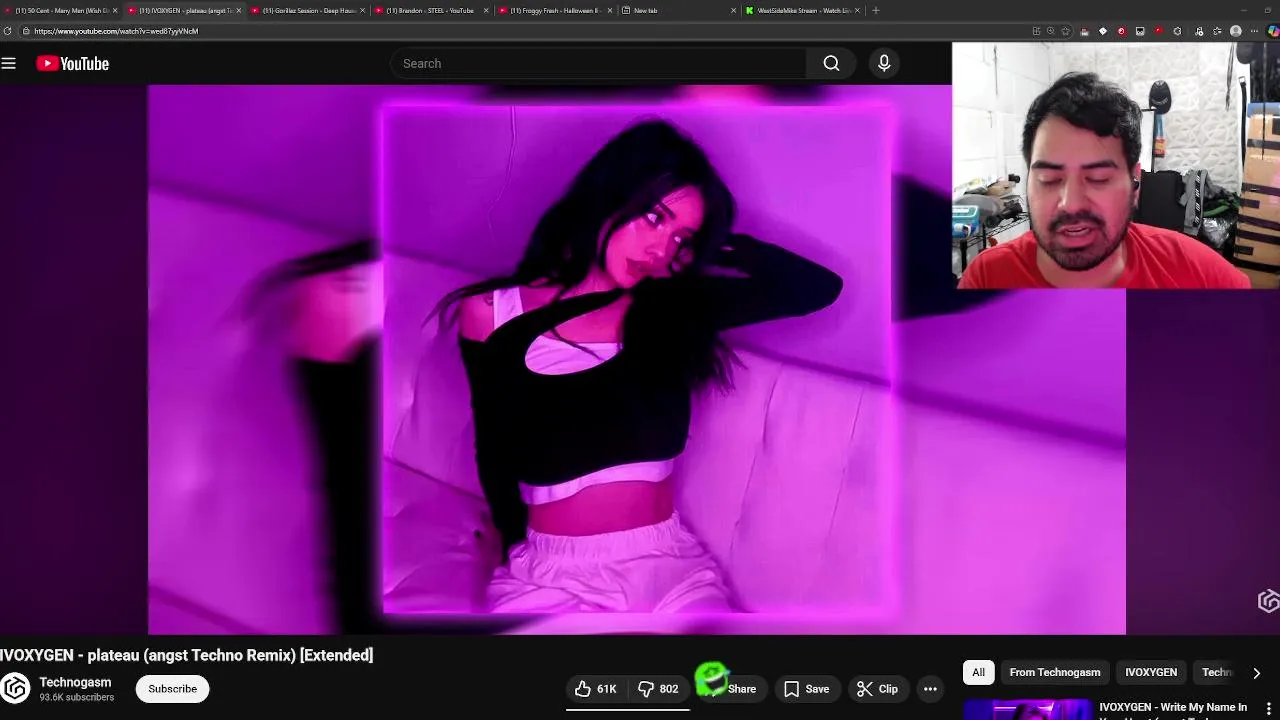The height and width of the screenshot is (720, 1280).
Task: Like the video (61K thumbs up)
Action: point(596,689)
